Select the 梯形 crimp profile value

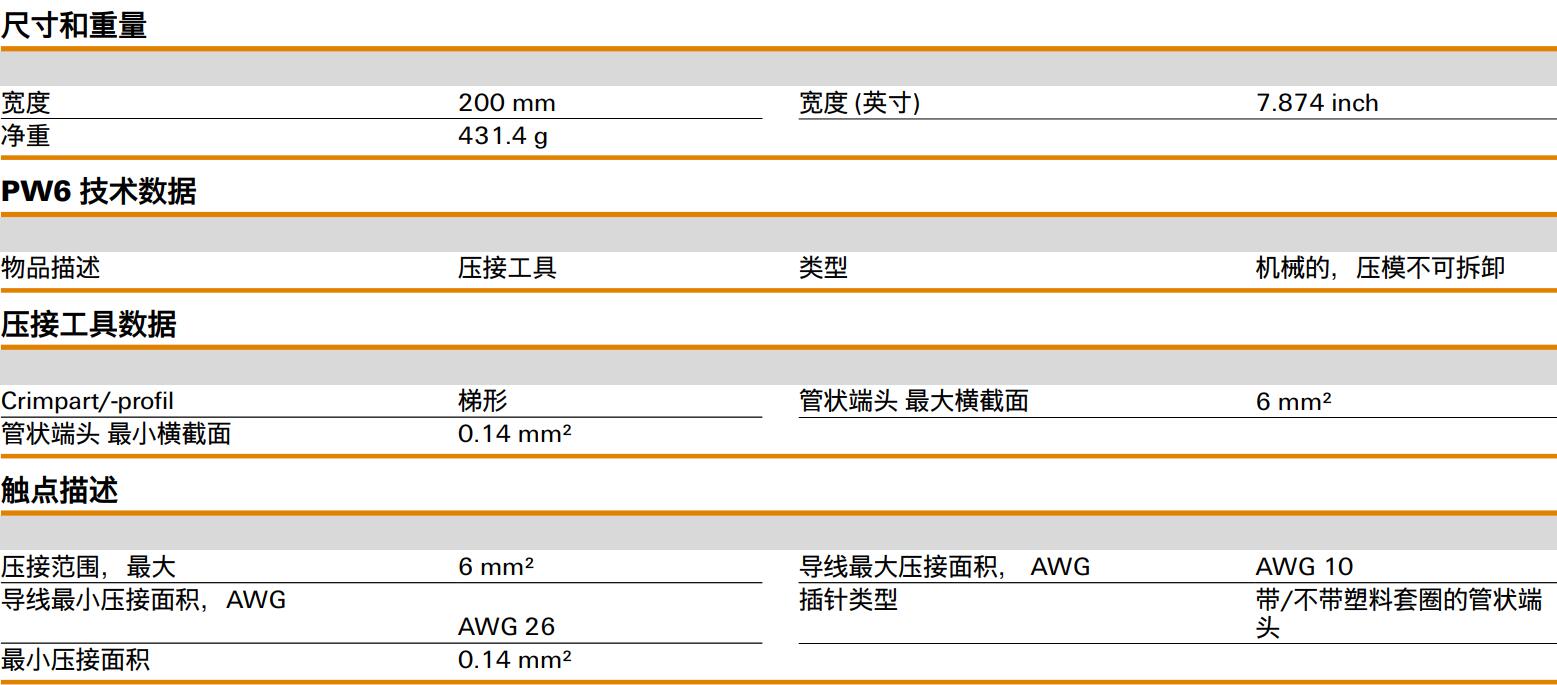[483, 401]
